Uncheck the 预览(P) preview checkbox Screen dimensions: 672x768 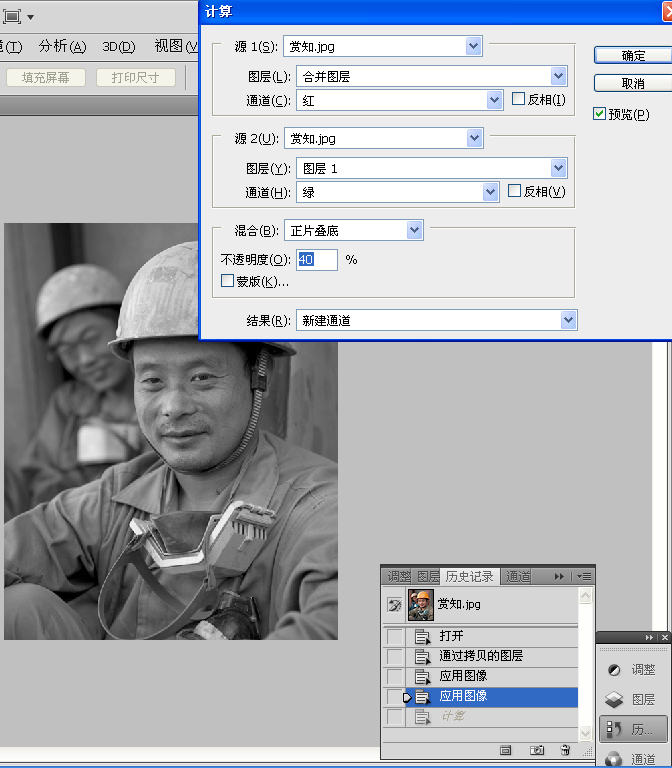click(x=600, y=114)
